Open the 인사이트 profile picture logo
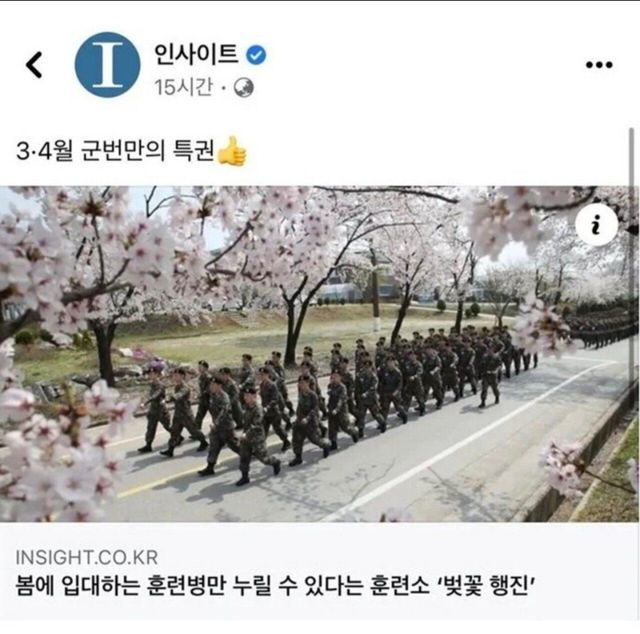The height and width of the screenshot is (634, 640). (107, 65)
